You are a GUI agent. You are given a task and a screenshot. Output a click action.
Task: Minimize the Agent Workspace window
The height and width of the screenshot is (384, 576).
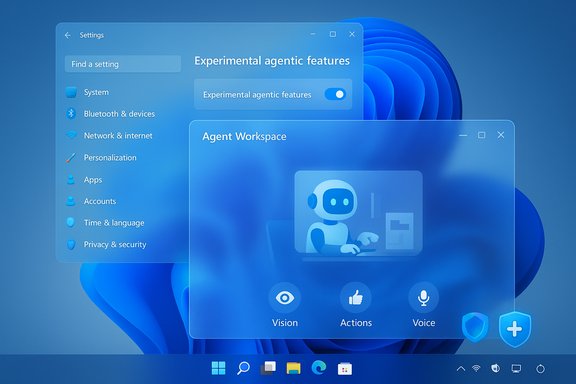click(463, 135)
